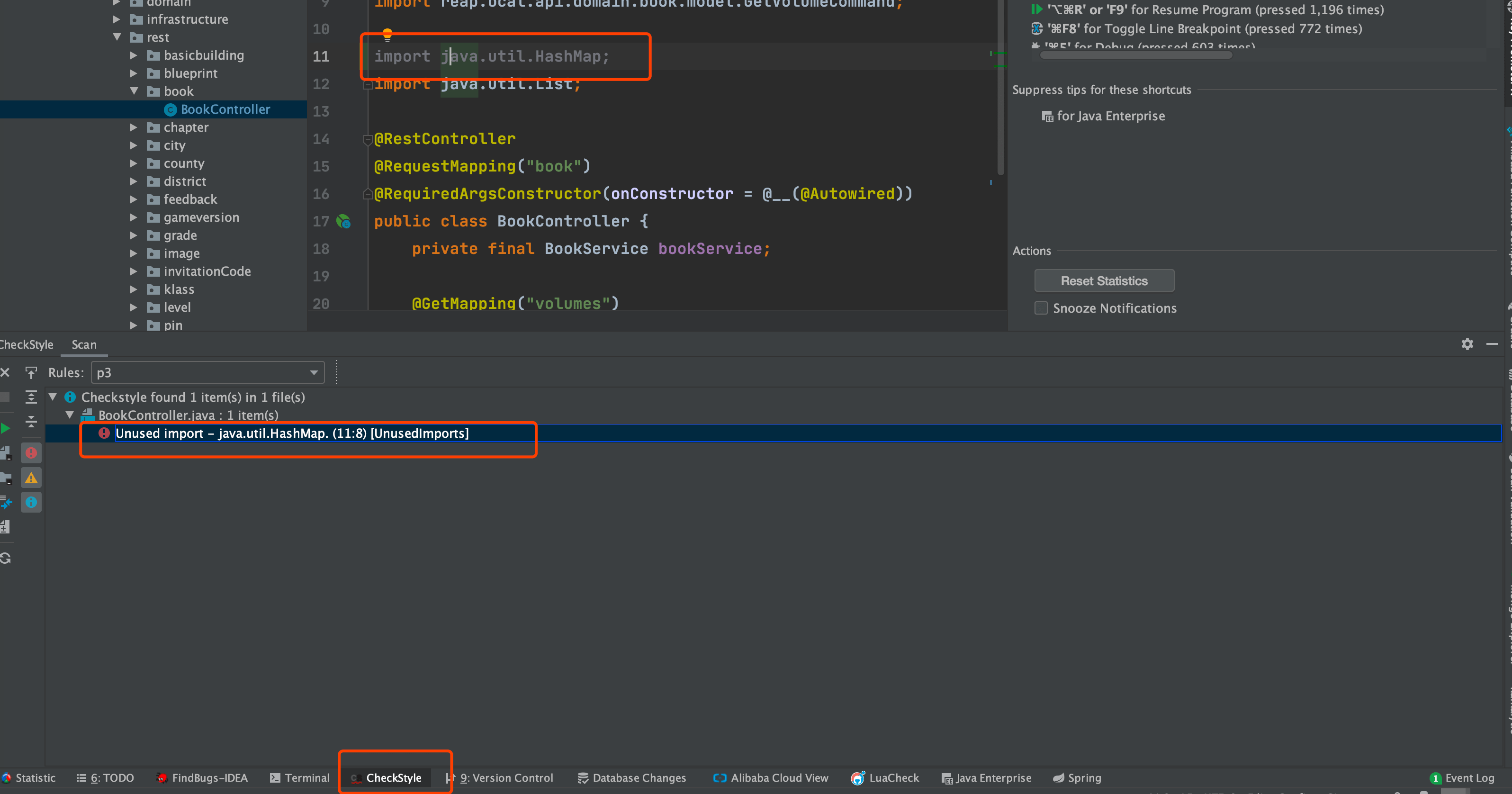The image size is (1512, 794).
Task: Select the gameversion folder
Action: click(x=201, y=218)
